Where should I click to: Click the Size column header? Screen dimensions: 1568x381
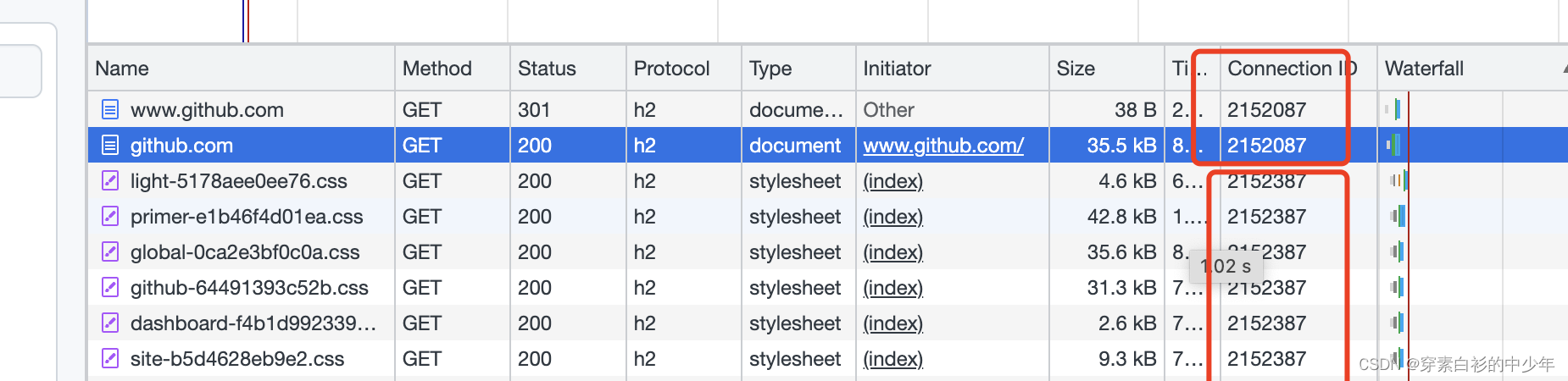[x=1076, y=69]
